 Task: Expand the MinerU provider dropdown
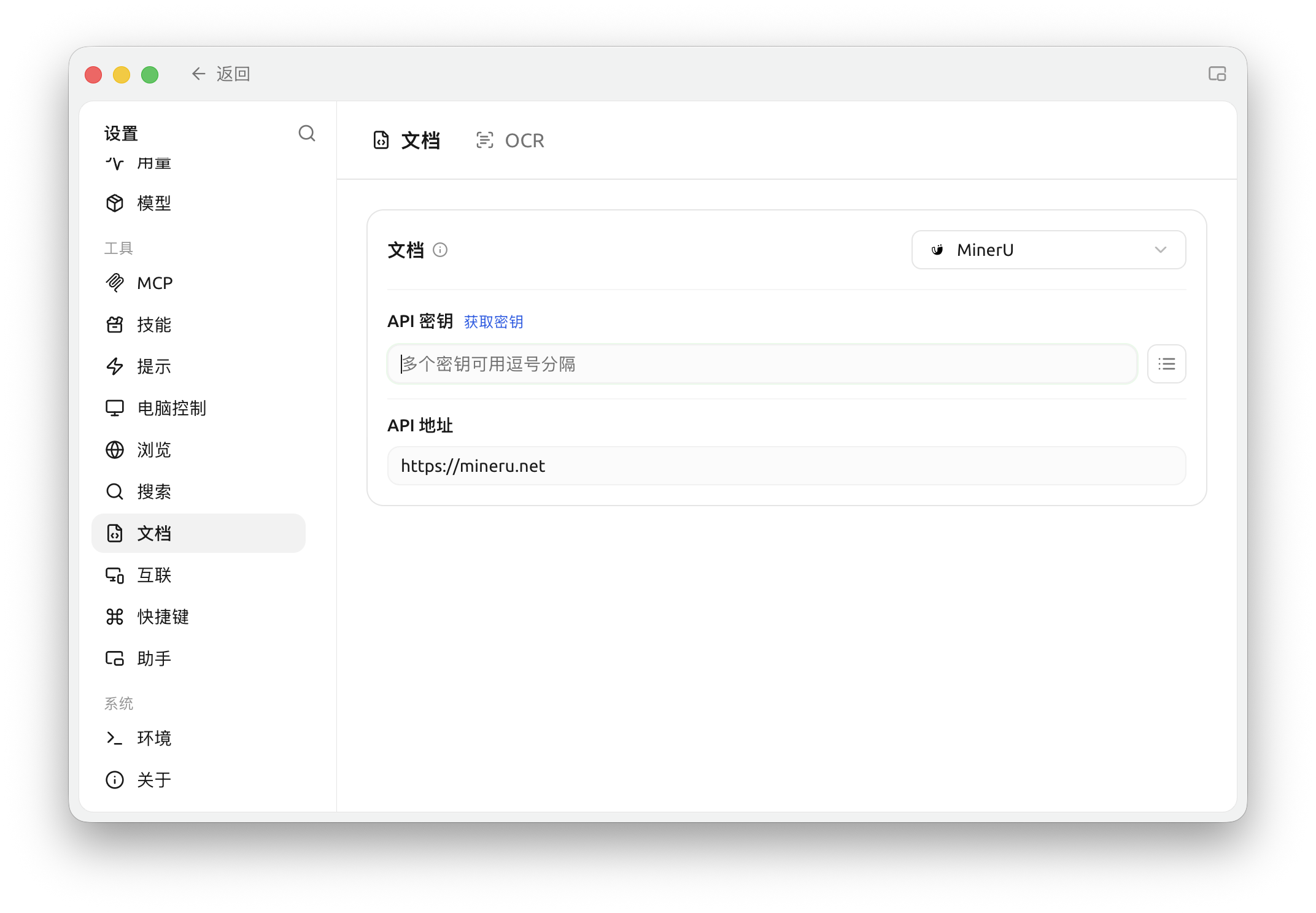click(x=1048, y=250)
